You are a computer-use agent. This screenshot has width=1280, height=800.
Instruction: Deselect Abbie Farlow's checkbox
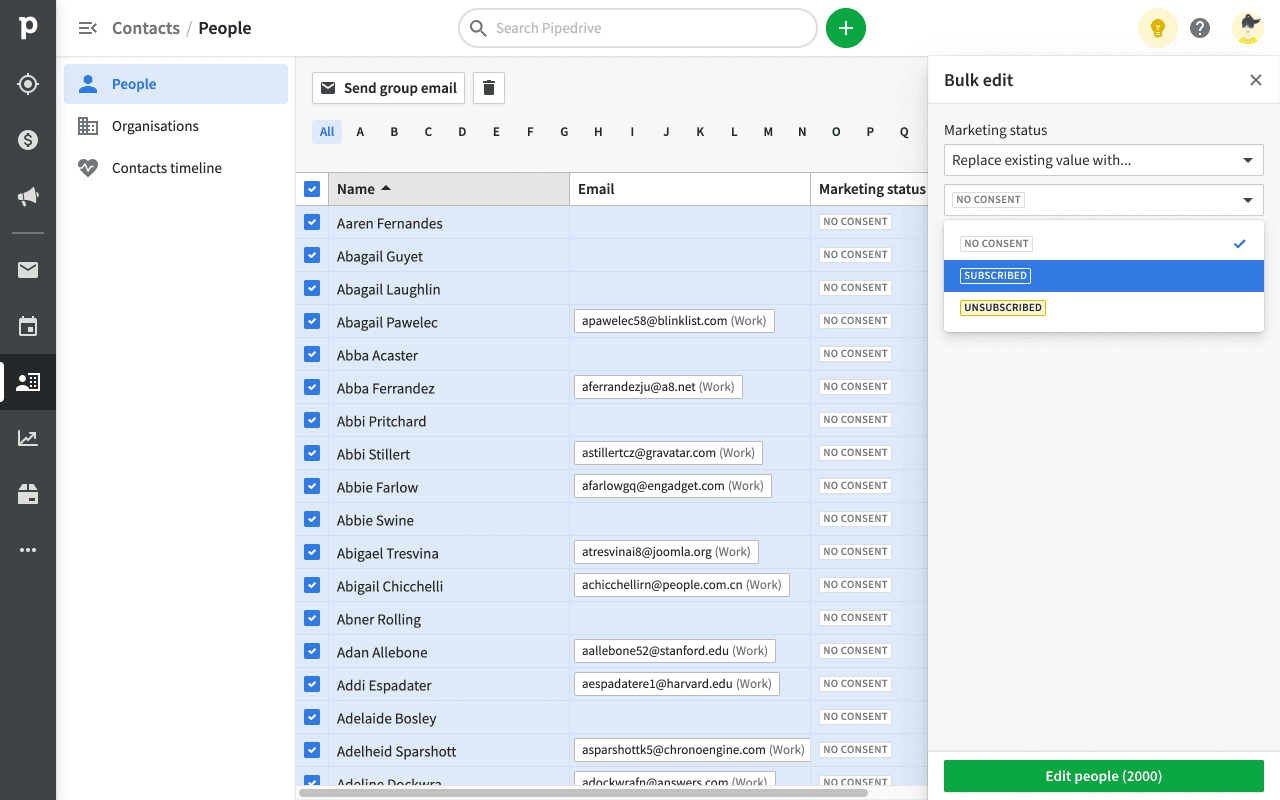click(x=312, y=487)
